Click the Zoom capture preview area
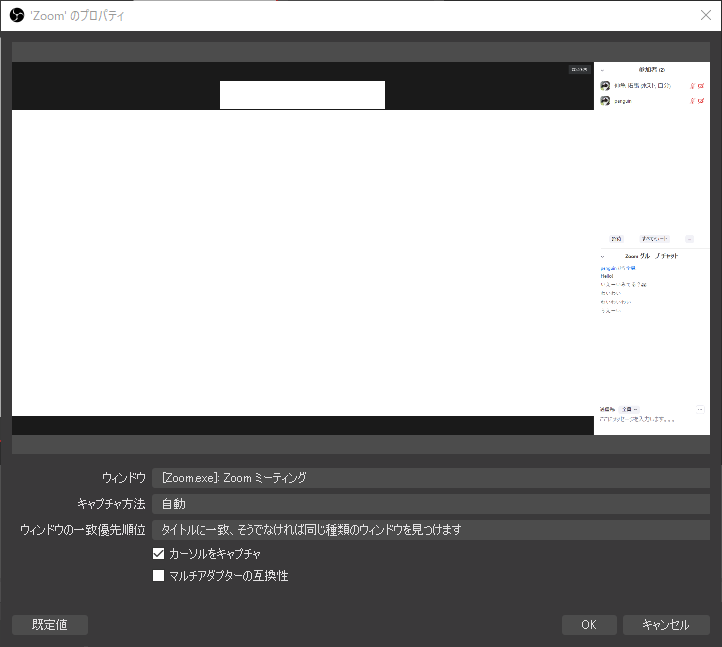This screenshot has width=722, height=647. [361, 249]
